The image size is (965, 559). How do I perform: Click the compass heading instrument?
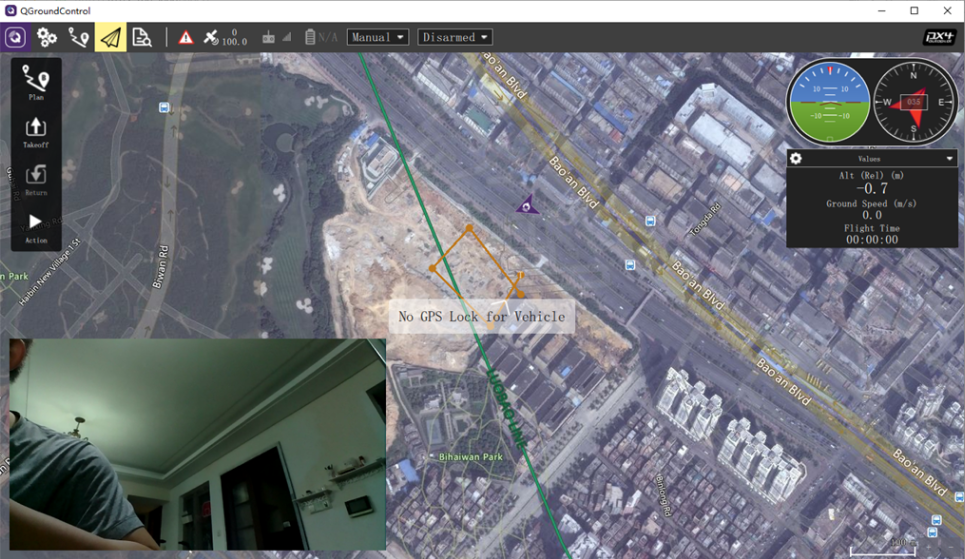coord(914,102)
